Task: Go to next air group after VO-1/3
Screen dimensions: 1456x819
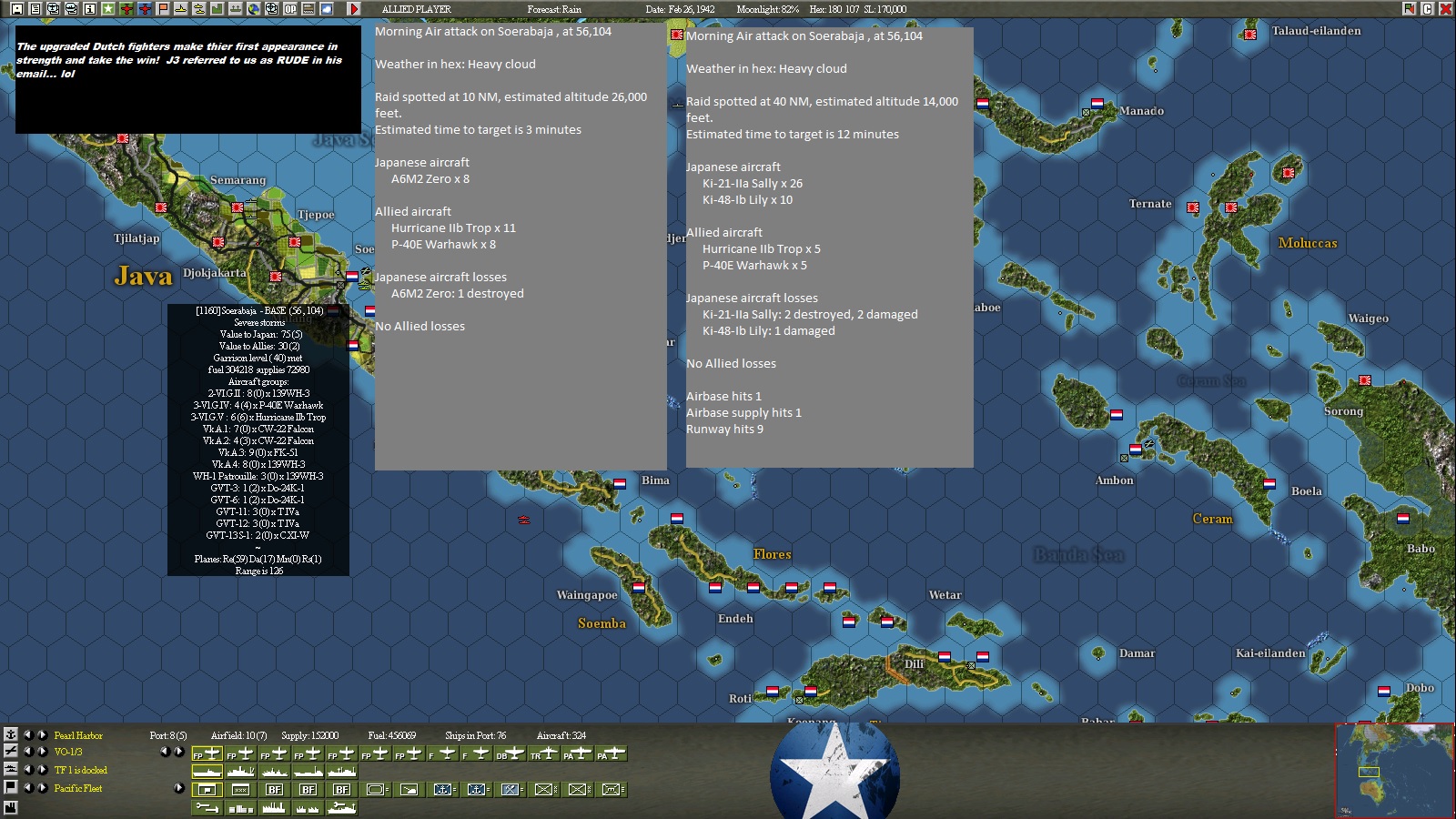Action: tap(42, 751)
